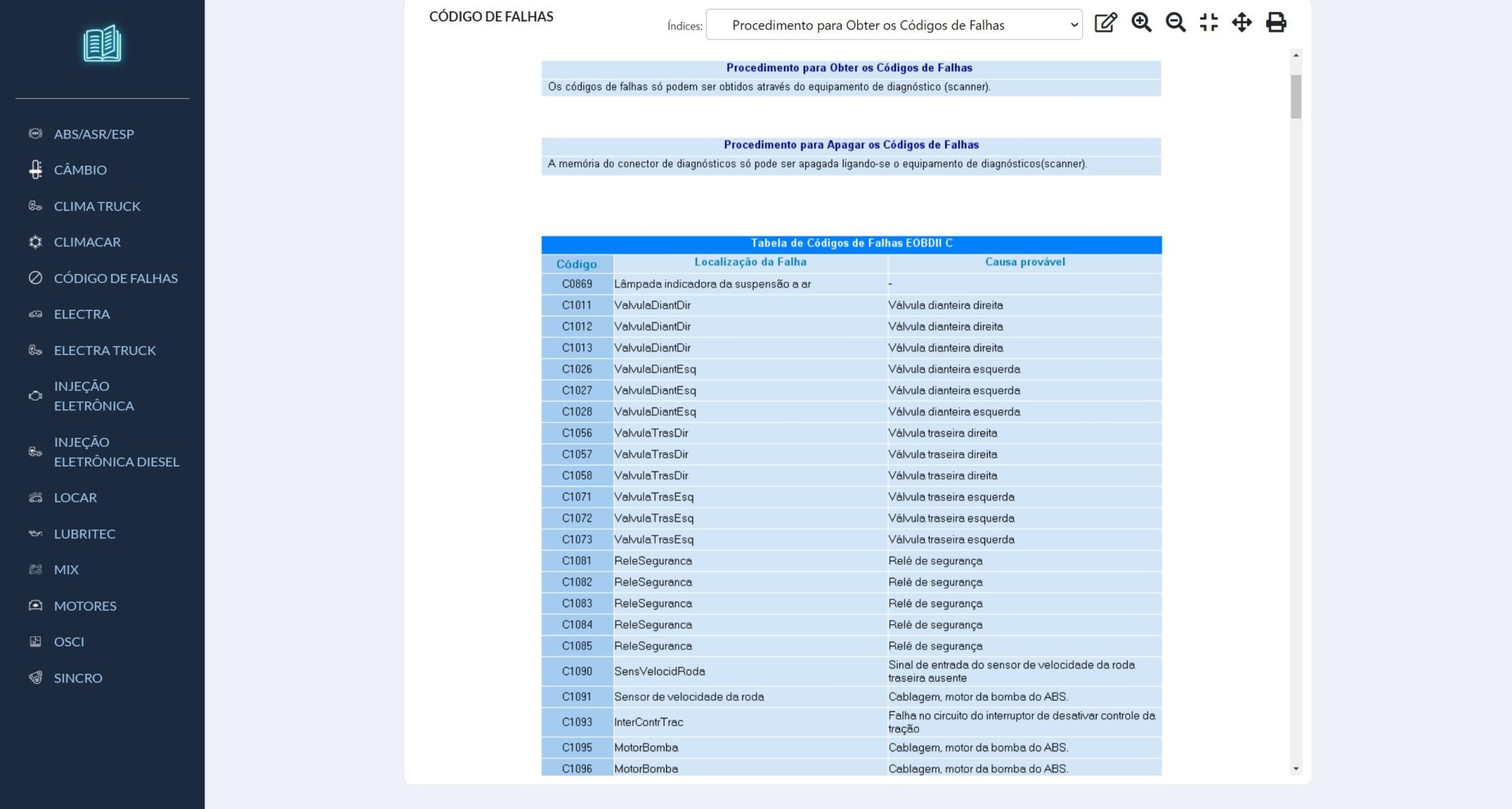This screenshot has width=1512, height=809.
Task: Click the compress/fit screen icon
Action: 1209,23
